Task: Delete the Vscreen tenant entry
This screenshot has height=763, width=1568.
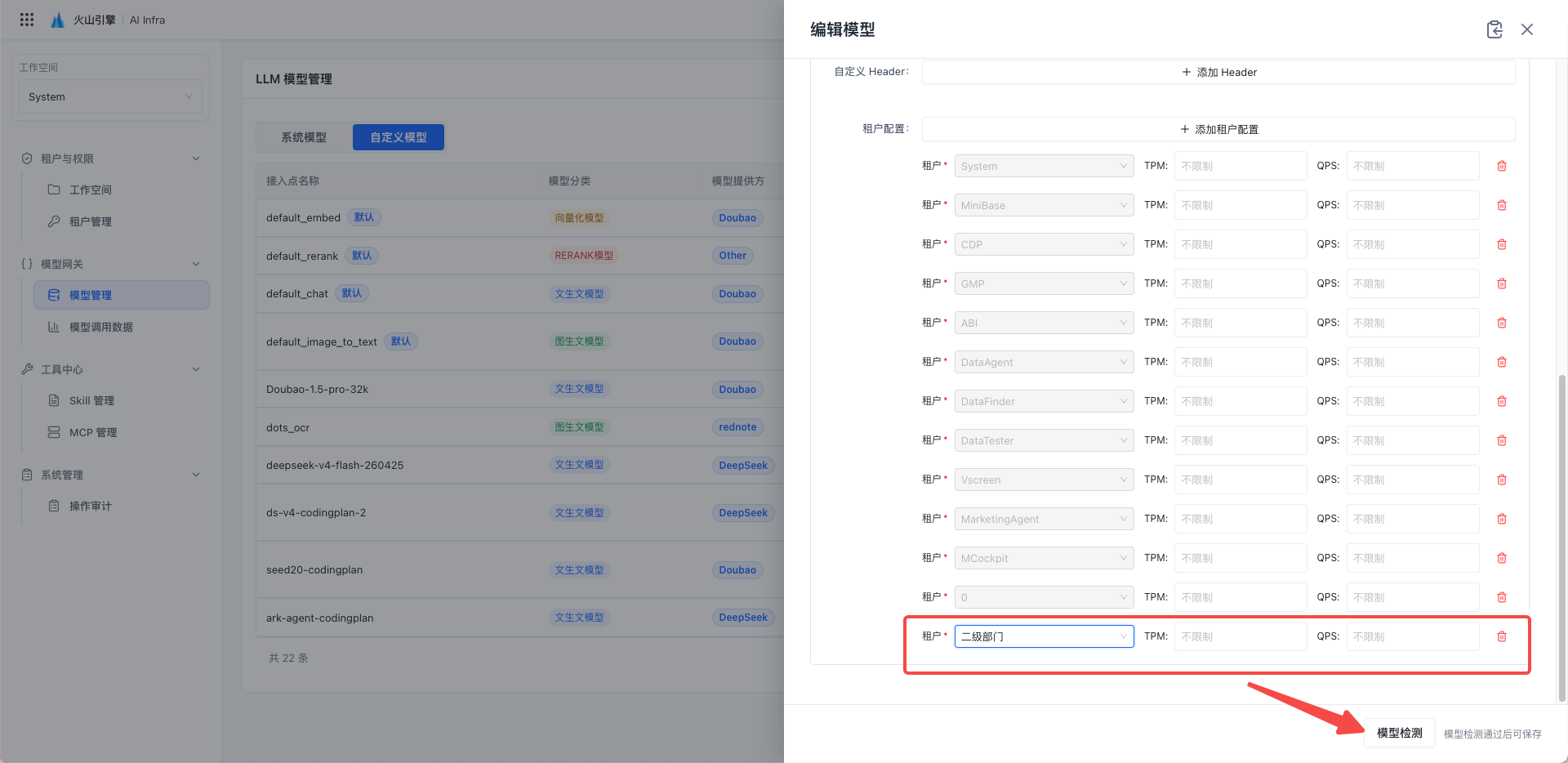Action: [x=1501, y=480]
